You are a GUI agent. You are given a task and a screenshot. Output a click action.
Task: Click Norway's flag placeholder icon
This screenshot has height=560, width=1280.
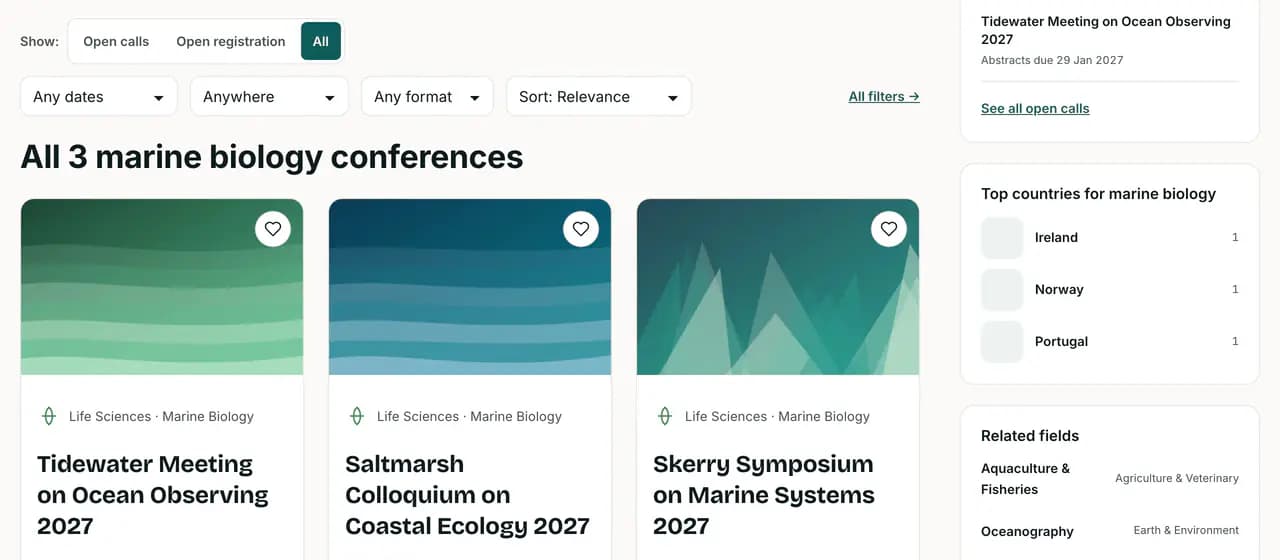click(1002, 290)
